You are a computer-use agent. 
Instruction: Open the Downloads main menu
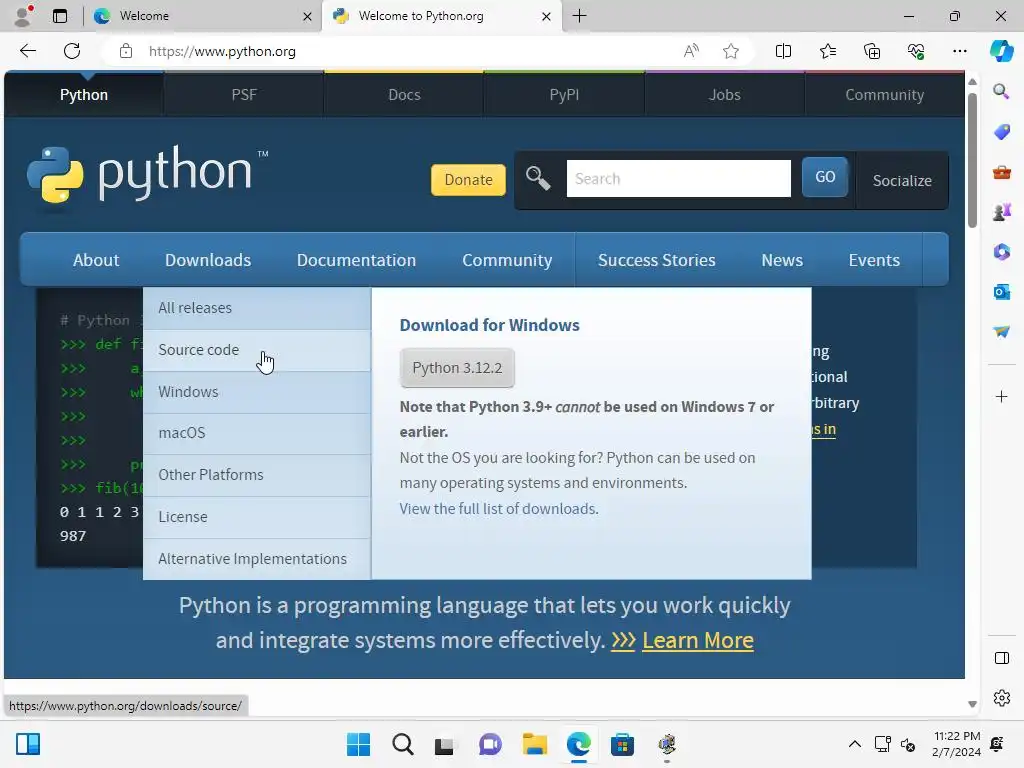[208, 260]
